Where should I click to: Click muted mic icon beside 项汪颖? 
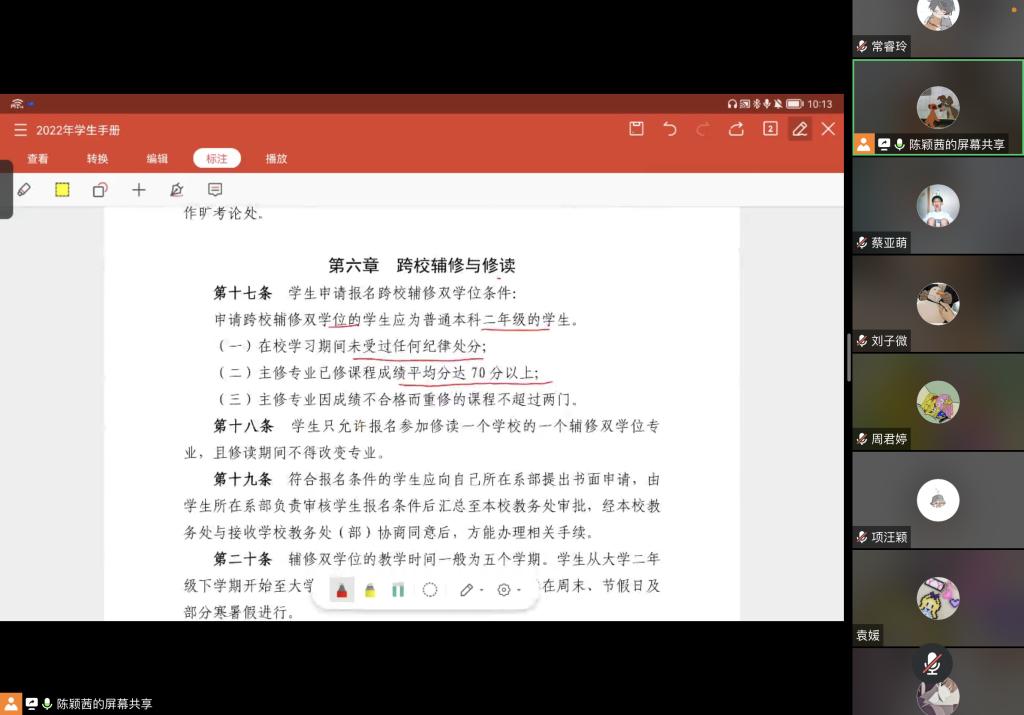pos(862,537)
